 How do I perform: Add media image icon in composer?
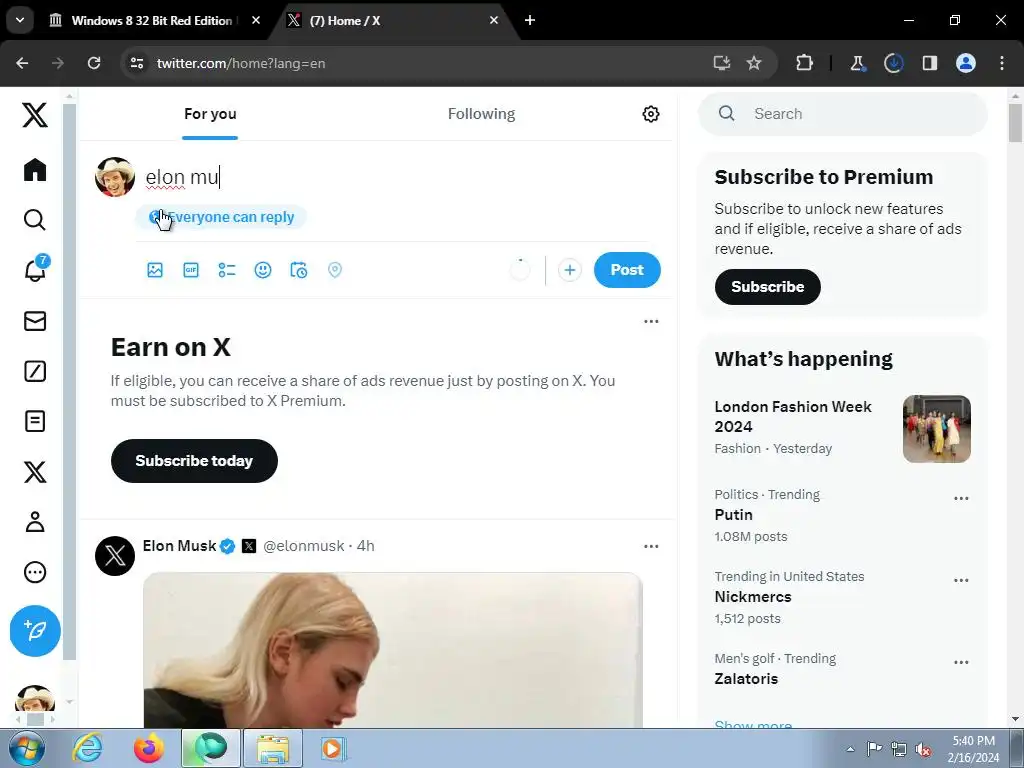click(155, 270)
